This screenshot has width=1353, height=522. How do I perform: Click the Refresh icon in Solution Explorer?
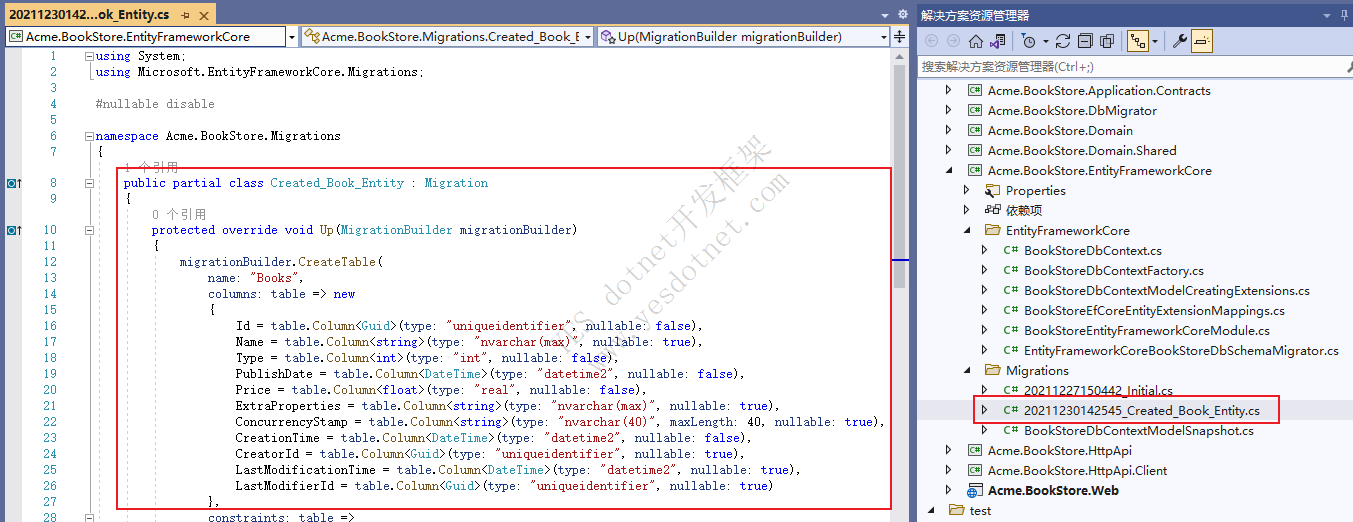[1063, 41]
